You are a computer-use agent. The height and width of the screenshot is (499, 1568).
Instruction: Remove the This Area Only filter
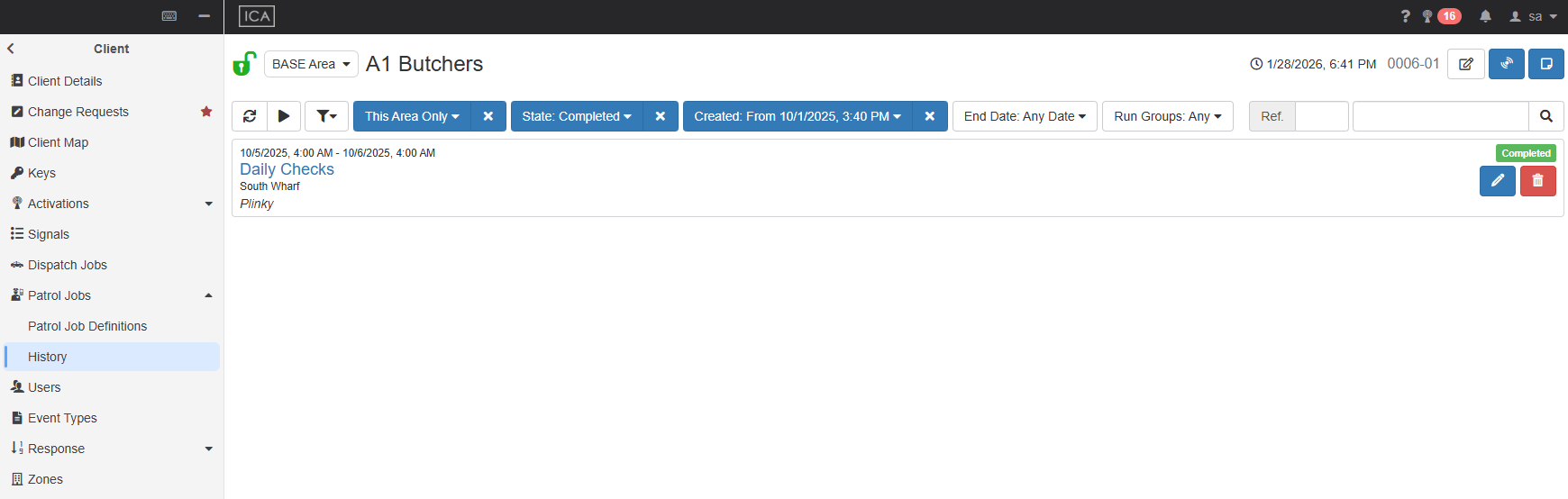[488, 116]
